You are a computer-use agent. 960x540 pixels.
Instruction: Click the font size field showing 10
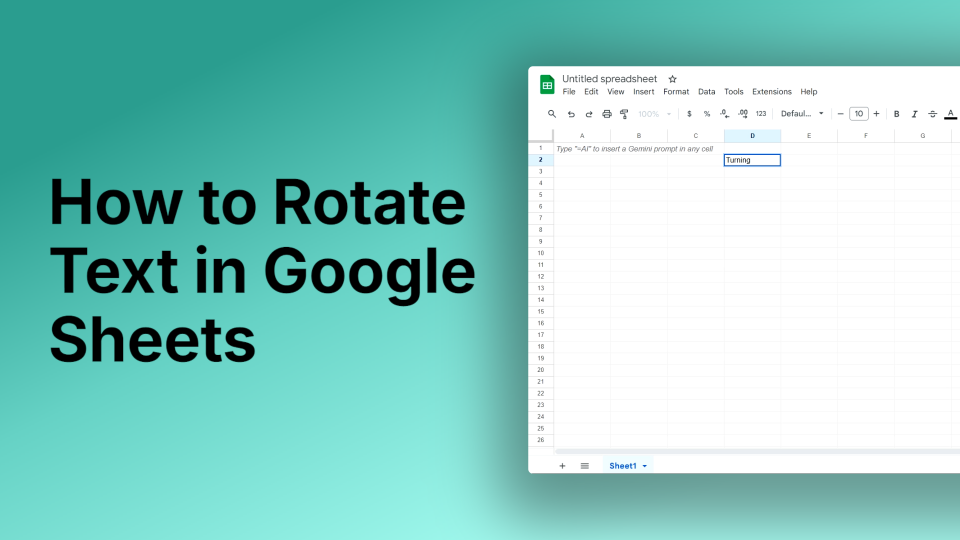pos(858,114)
